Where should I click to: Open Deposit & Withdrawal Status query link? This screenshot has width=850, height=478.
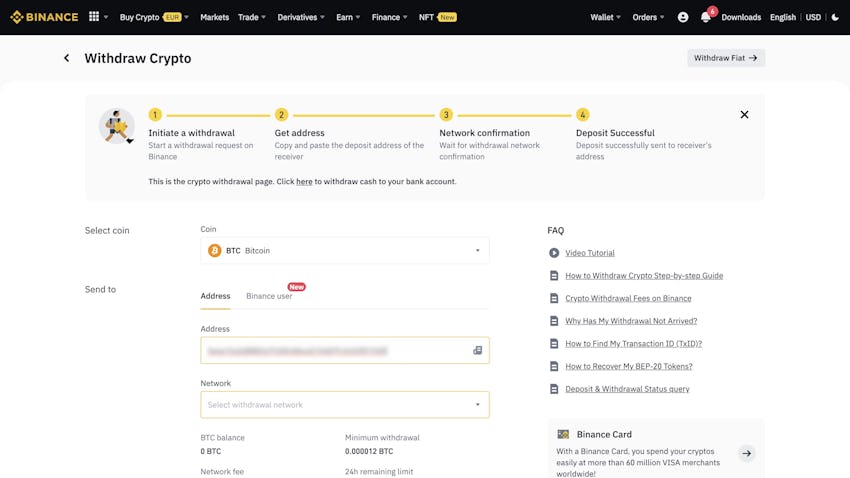coord(627,389)
